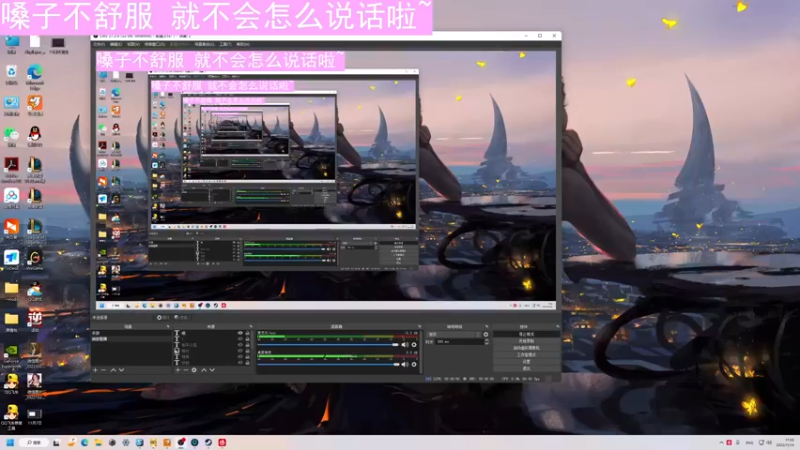Click the 退出 exit button in Controls
The image size is (800, 450).
point(526,368)
